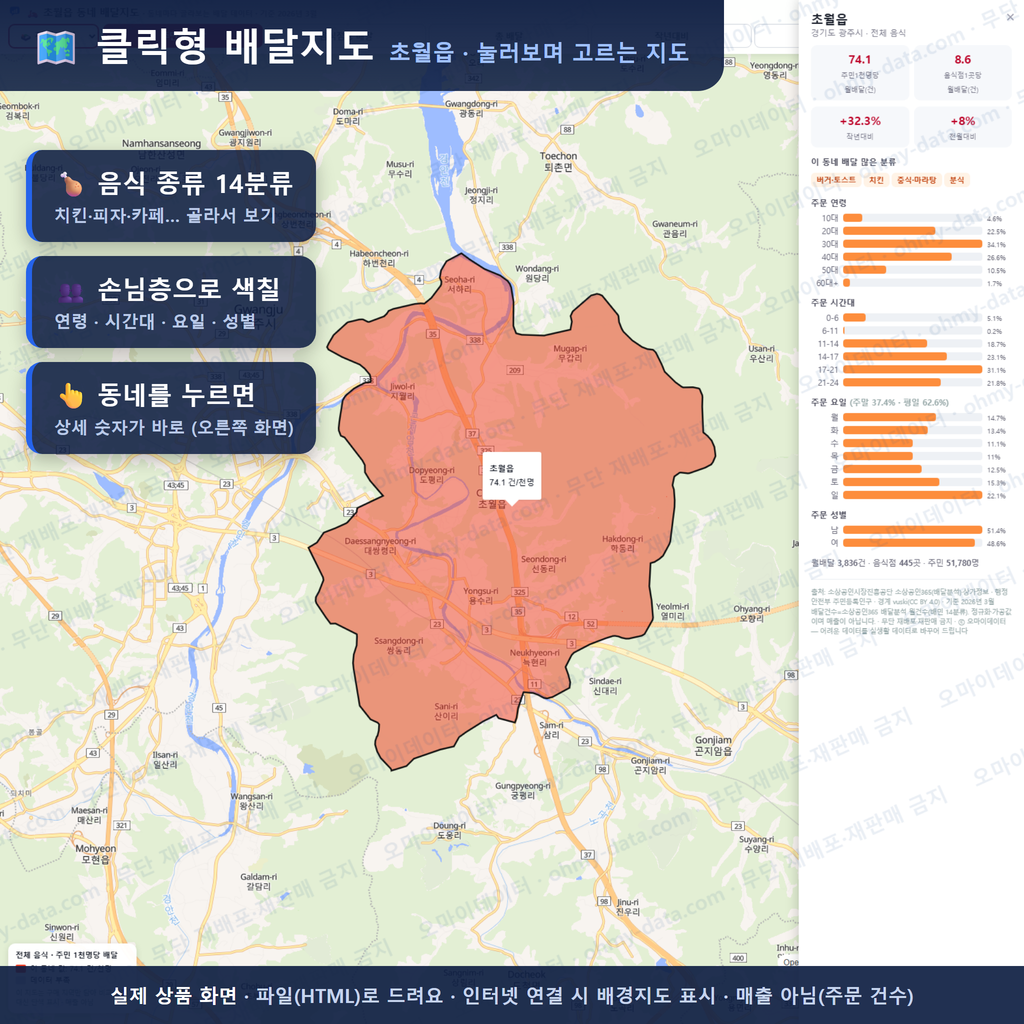Select the 중식·마라탕 category chip
The height and width of the screenshot is (1024, 1024).
pos(916,180)
